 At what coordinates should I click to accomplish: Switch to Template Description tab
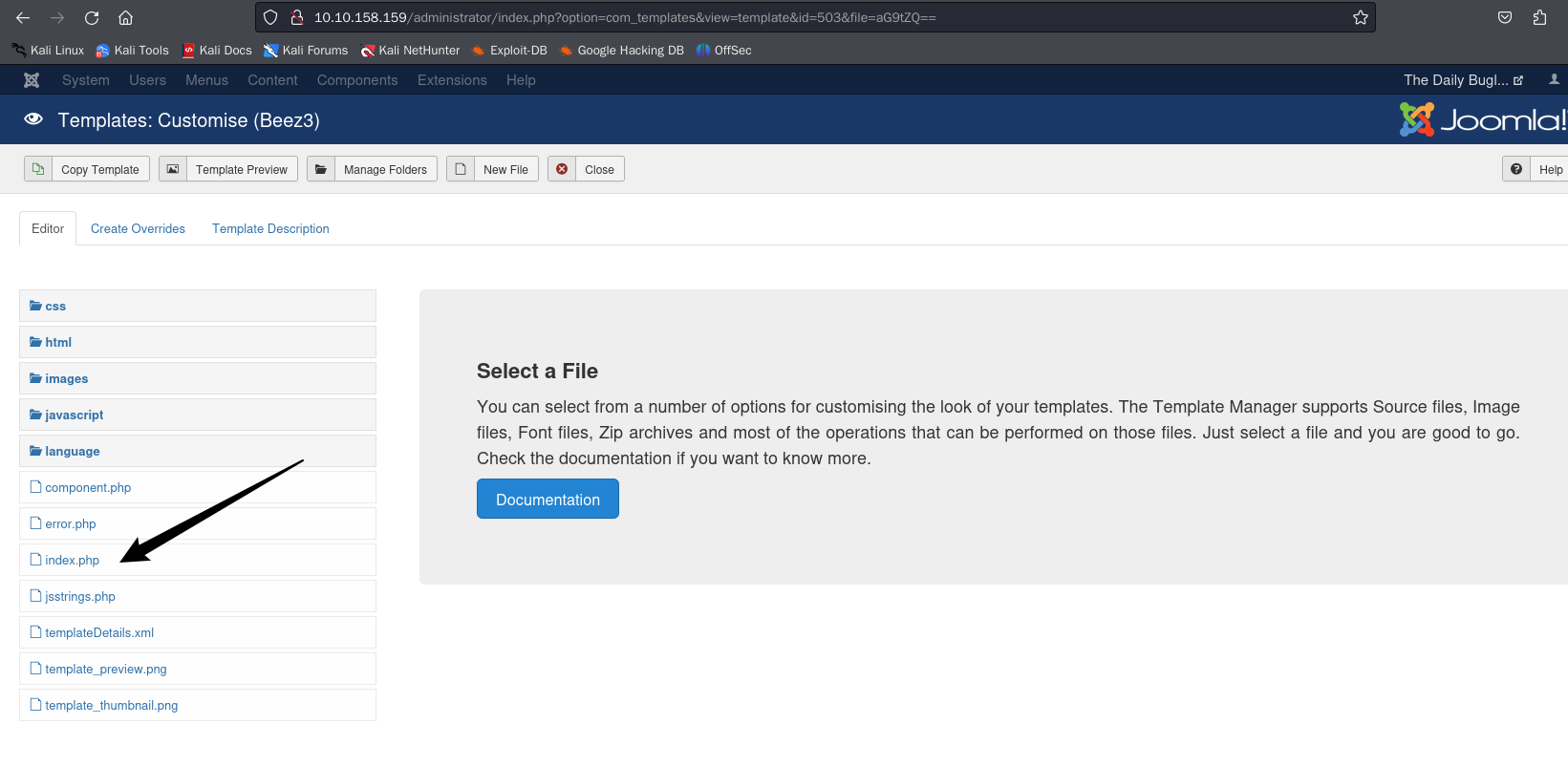coord(270,228)
